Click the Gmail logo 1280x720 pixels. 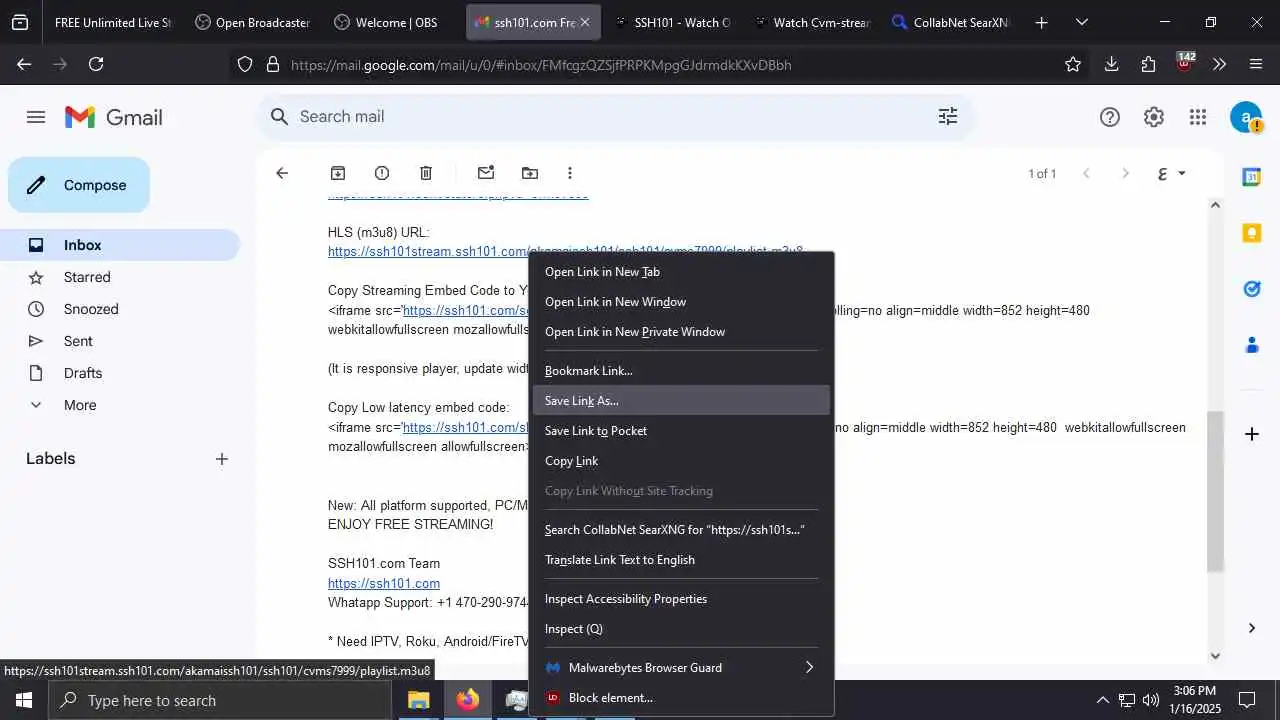point(113,117)
